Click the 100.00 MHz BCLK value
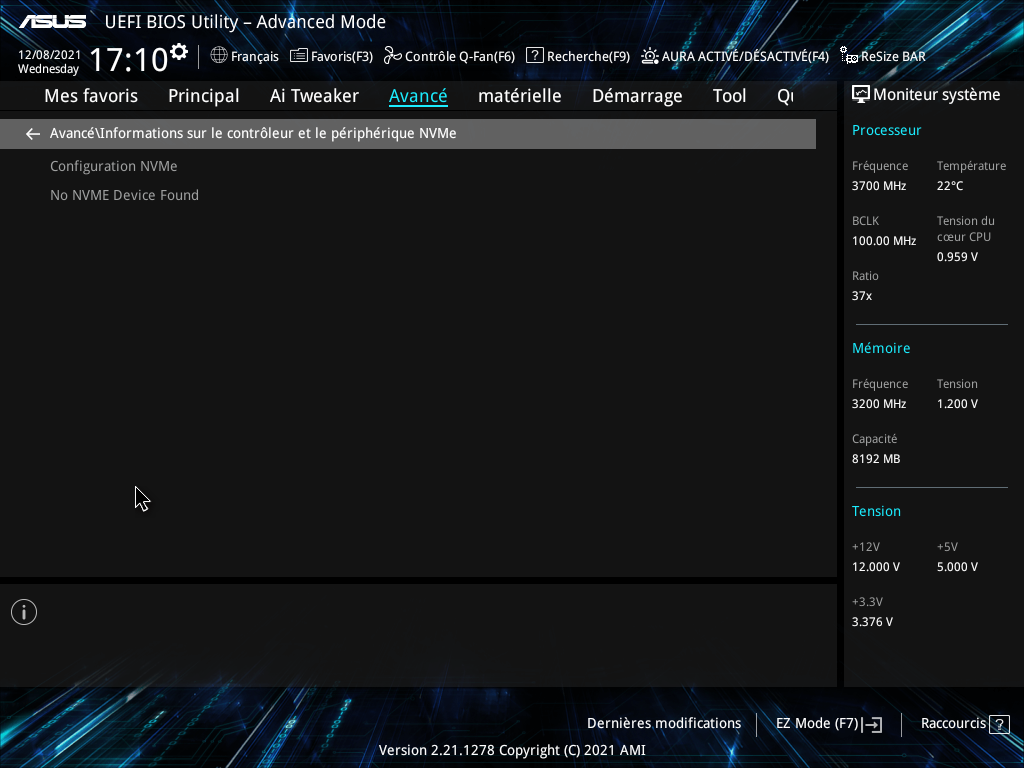The image size is (1024, 768). [884, 241]
